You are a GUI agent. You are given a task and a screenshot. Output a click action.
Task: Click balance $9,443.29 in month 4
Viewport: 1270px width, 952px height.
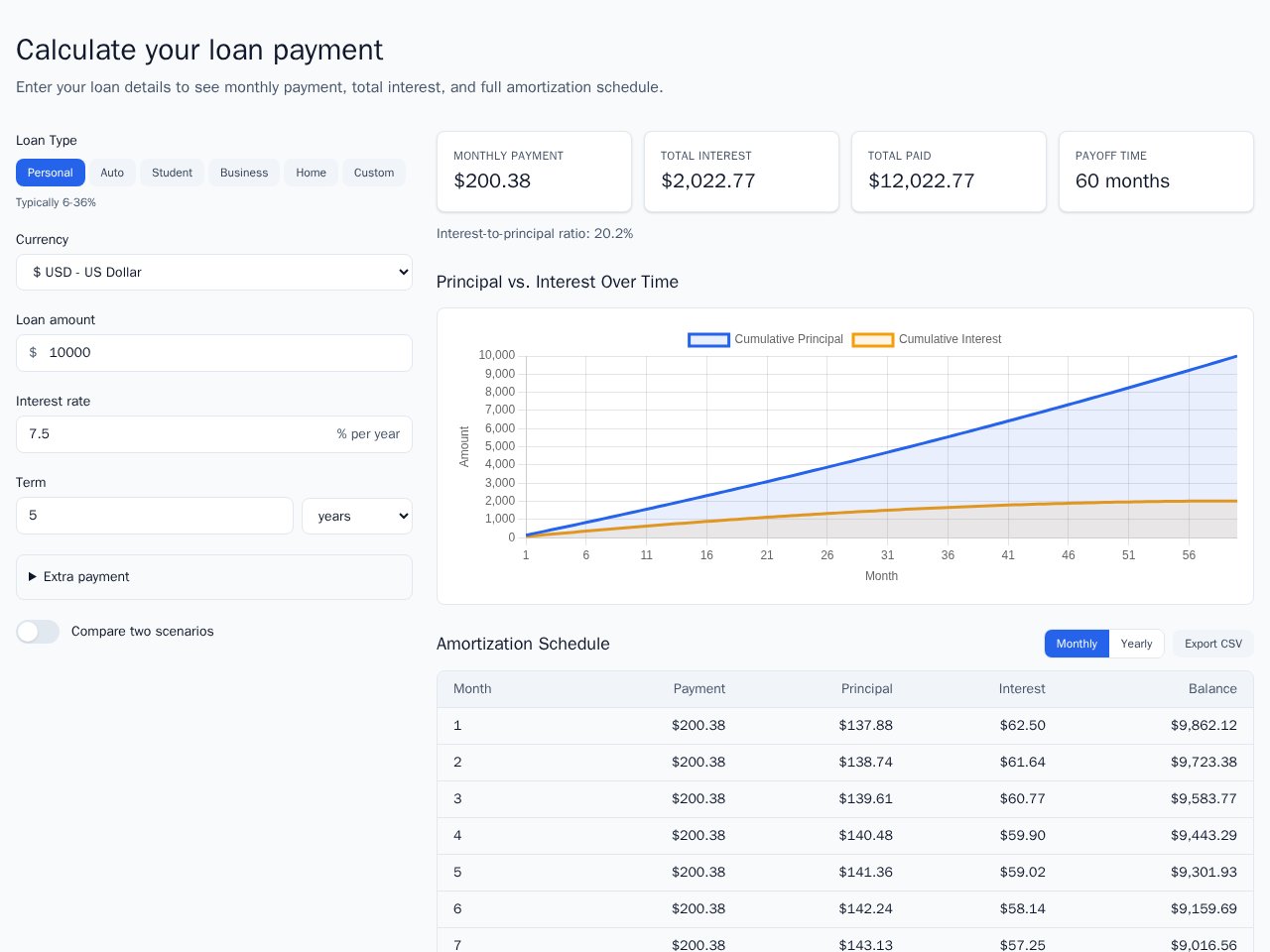1204,836
